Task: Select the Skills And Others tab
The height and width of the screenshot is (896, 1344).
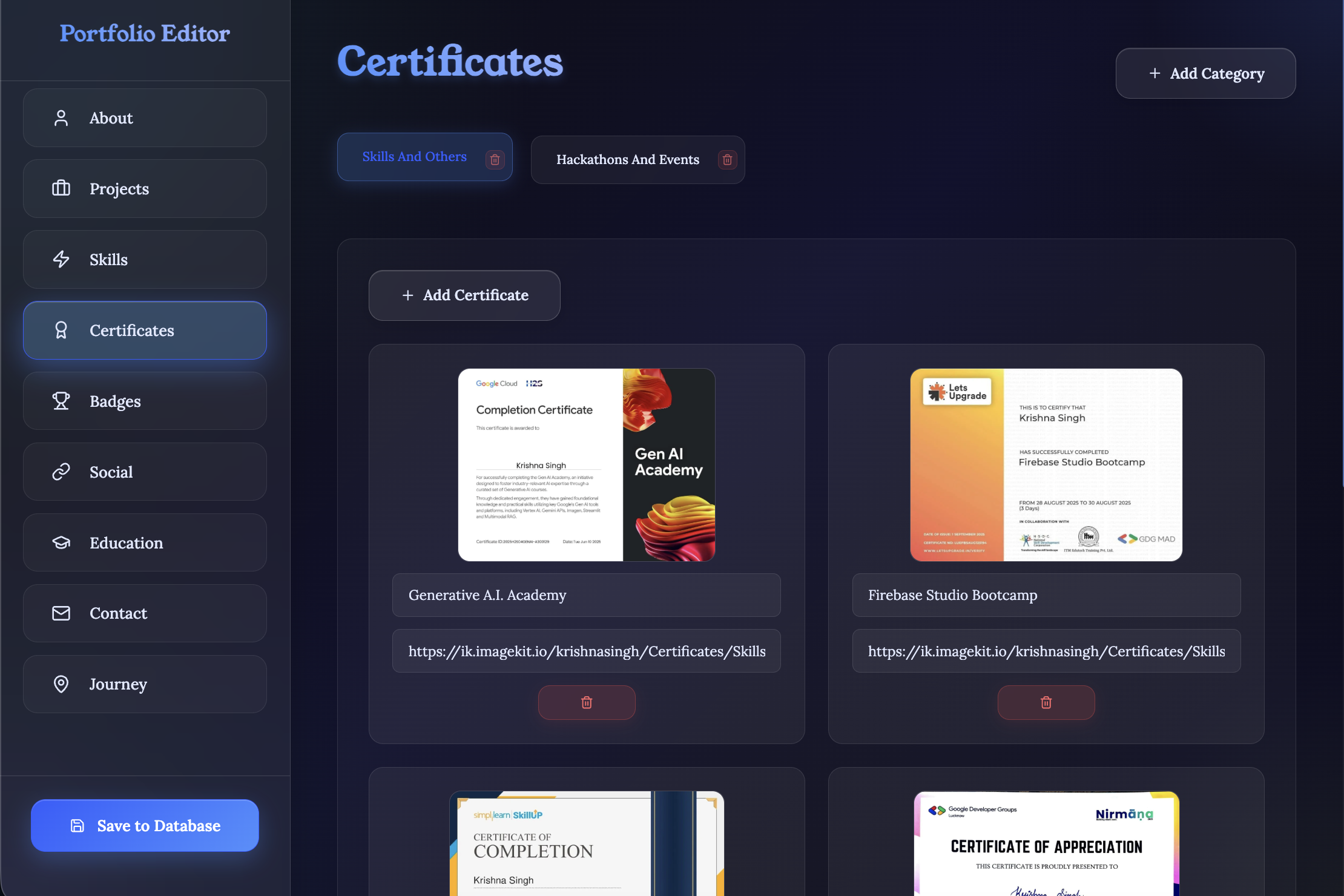Action: pos(414,157)
